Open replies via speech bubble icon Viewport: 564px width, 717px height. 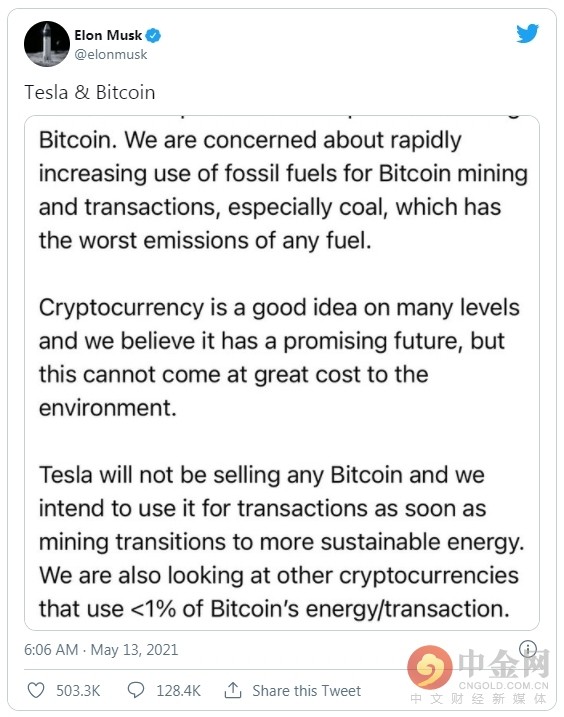pos(135,690)
